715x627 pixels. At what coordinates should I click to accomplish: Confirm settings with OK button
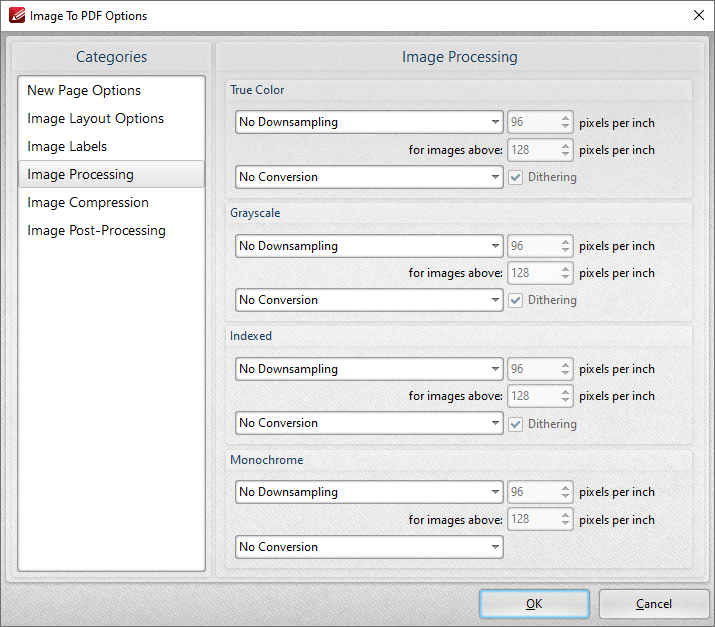(x=534, y=604)
